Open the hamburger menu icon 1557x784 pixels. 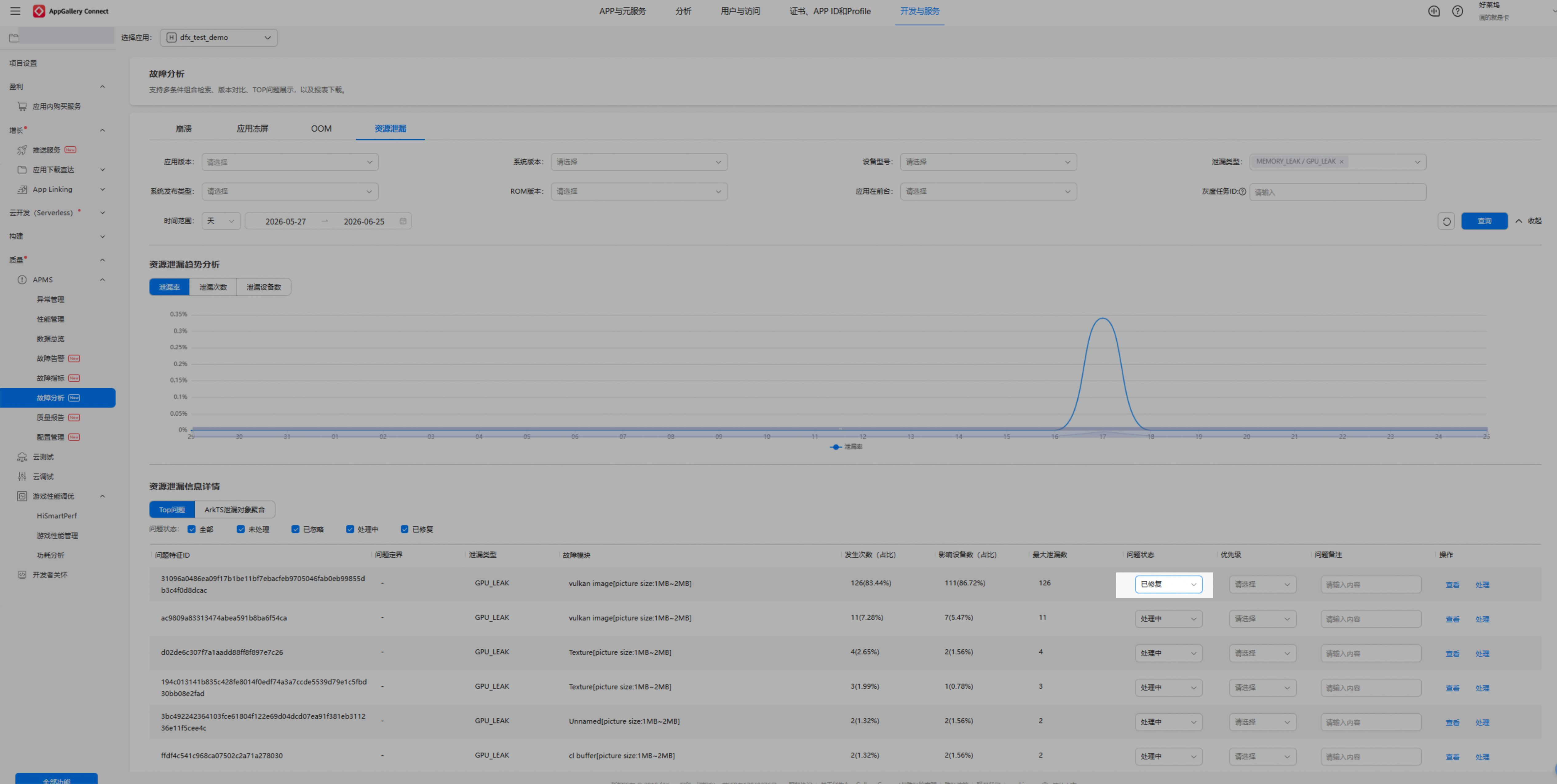[x=15, y=11]
